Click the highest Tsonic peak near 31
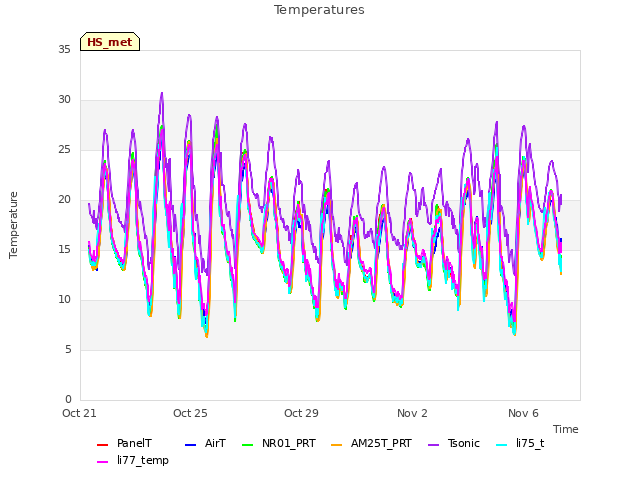 pyautogui.click(x=162, y=93)
